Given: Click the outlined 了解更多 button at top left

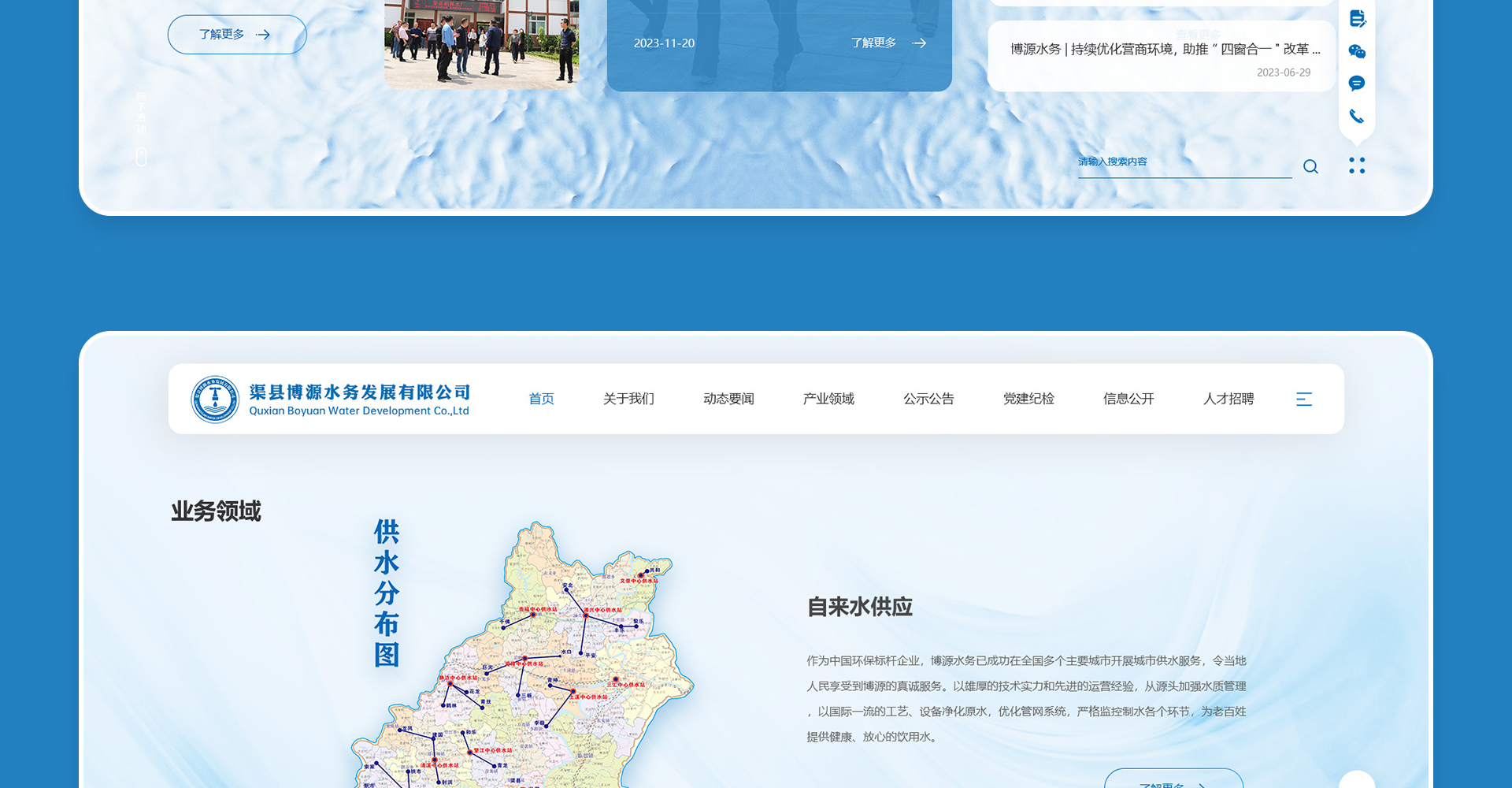Looking at the screenshot, I should [x=237, y=35].
